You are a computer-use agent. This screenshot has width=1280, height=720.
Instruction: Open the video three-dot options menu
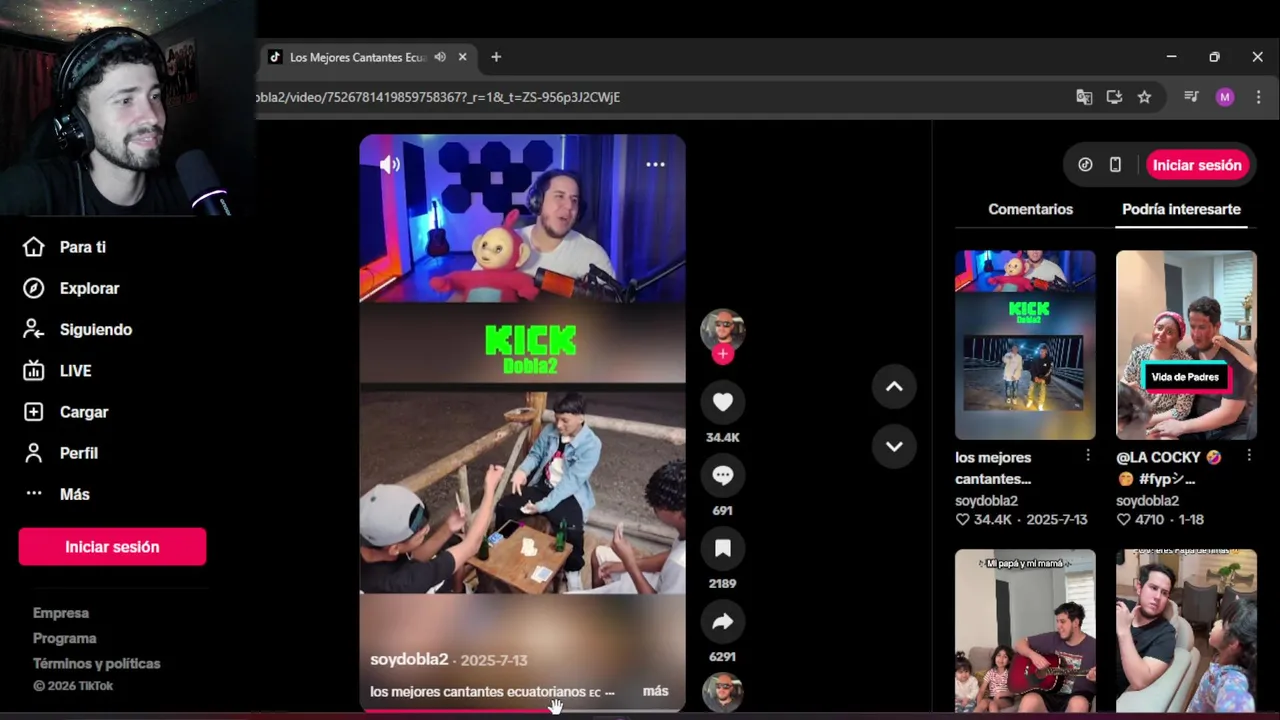[655, 165]
